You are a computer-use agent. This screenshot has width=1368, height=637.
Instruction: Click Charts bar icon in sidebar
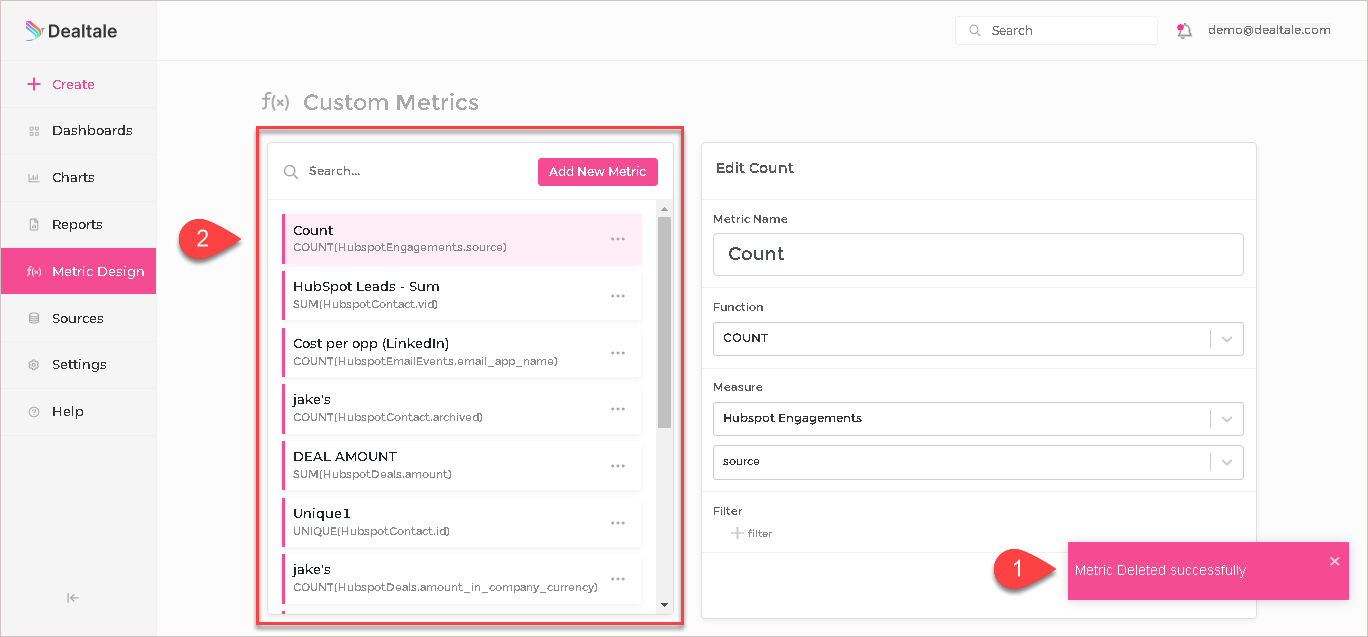coord(33,178)
